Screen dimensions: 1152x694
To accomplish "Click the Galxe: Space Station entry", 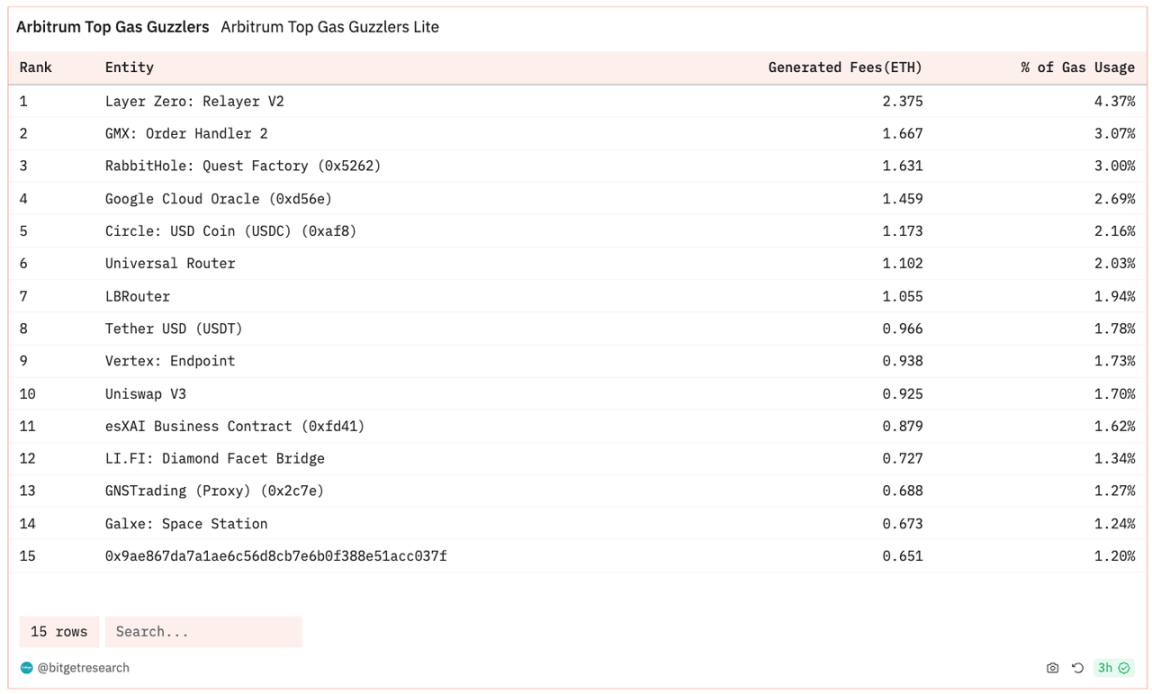I will [186, 524].
